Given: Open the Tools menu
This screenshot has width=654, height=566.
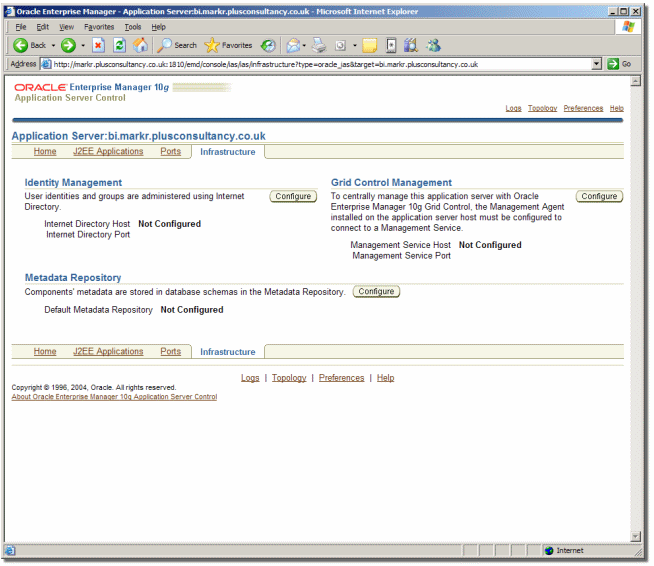Looking at the screenshot, I should click(133, 27).
